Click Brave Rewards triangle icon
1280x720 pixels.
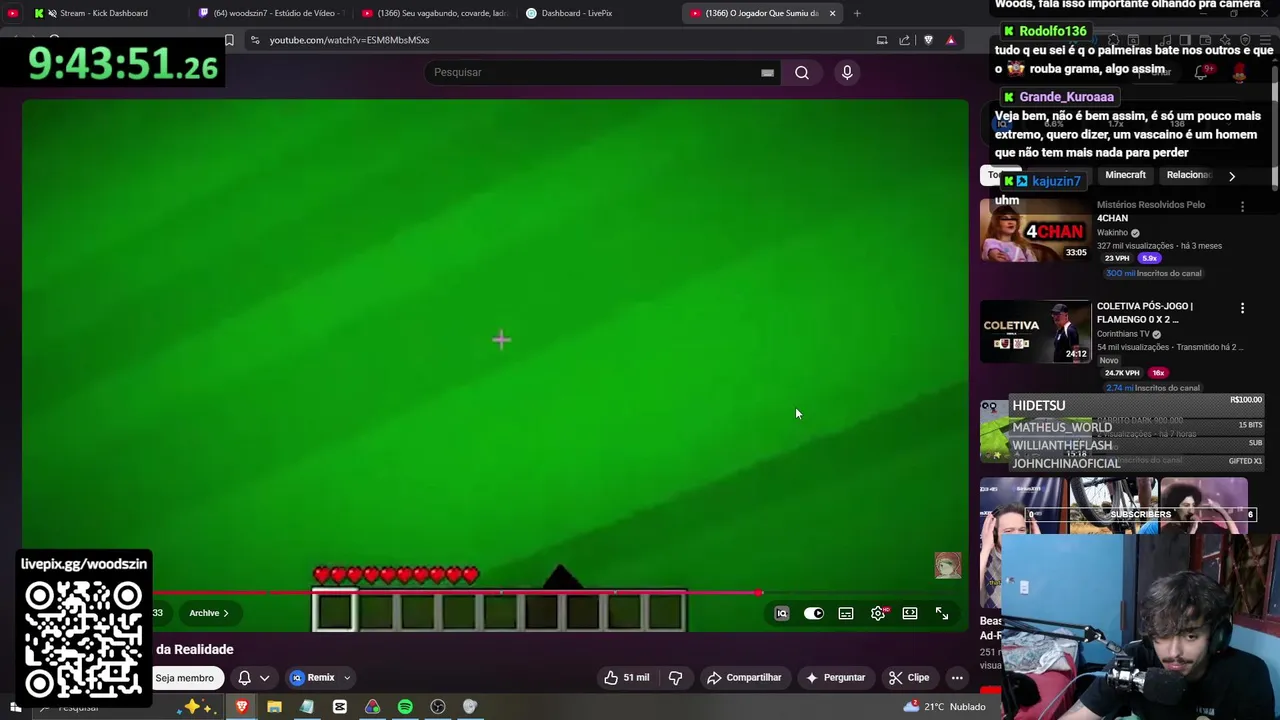point(951,40)
